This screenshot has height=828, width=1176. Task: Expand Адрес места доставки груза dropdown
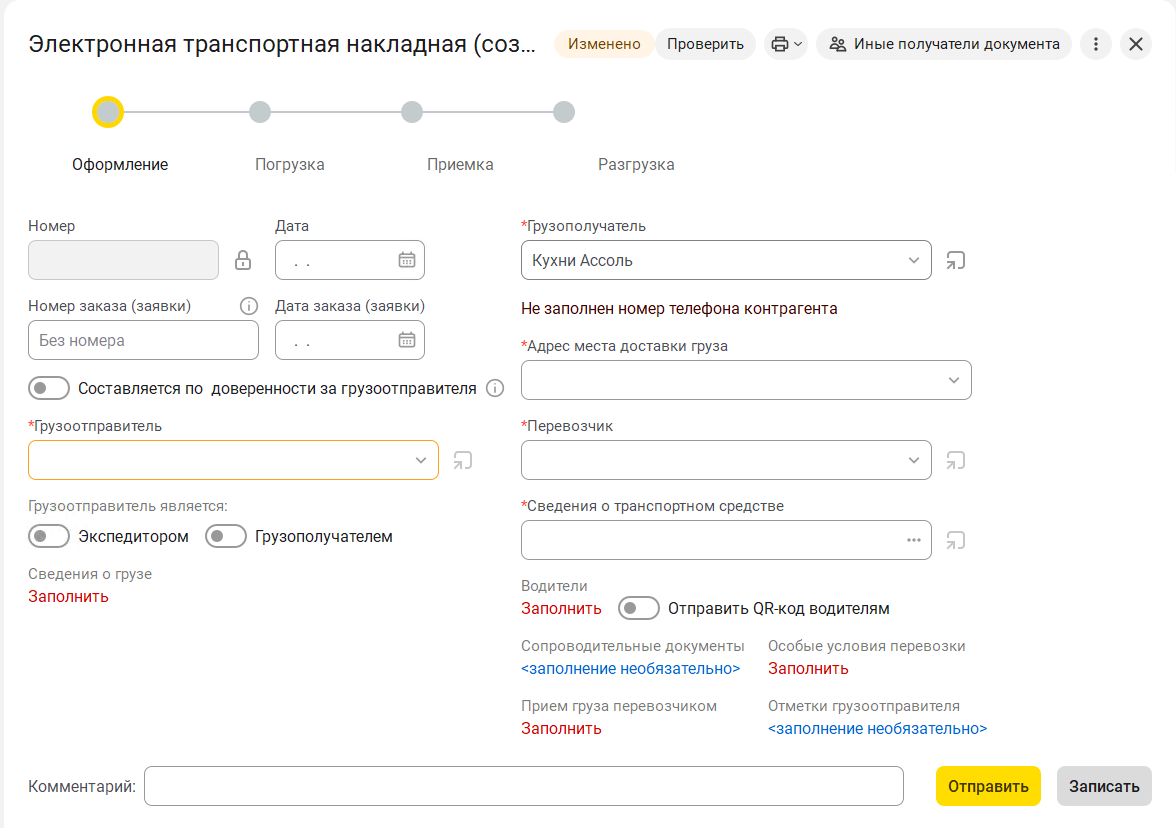click(x=953, y=380)
